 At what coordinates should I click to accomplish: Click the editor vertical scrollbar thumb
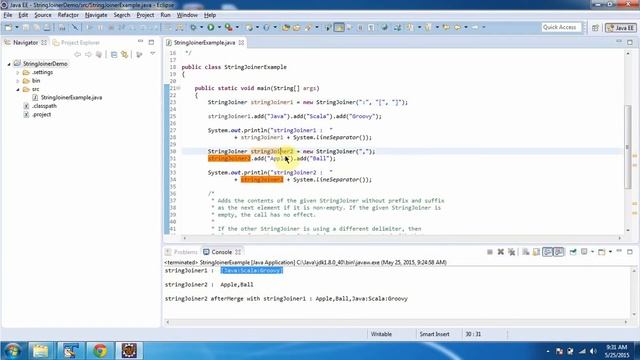coord(628,147)
